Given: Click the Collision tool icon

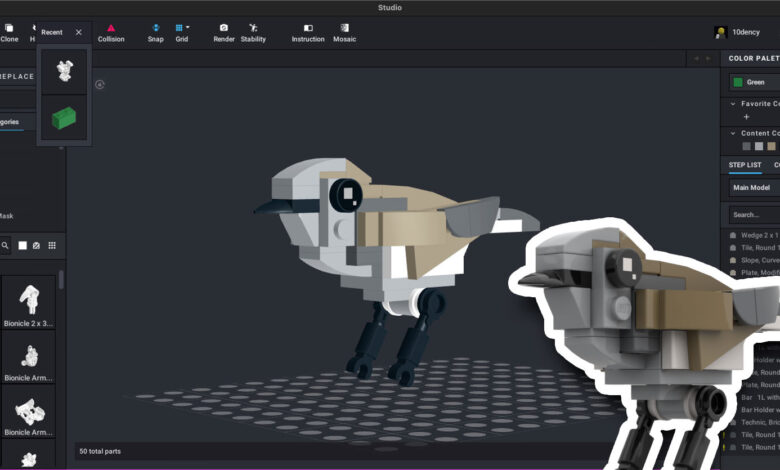Looking at the screenshot, I should 111,28.
